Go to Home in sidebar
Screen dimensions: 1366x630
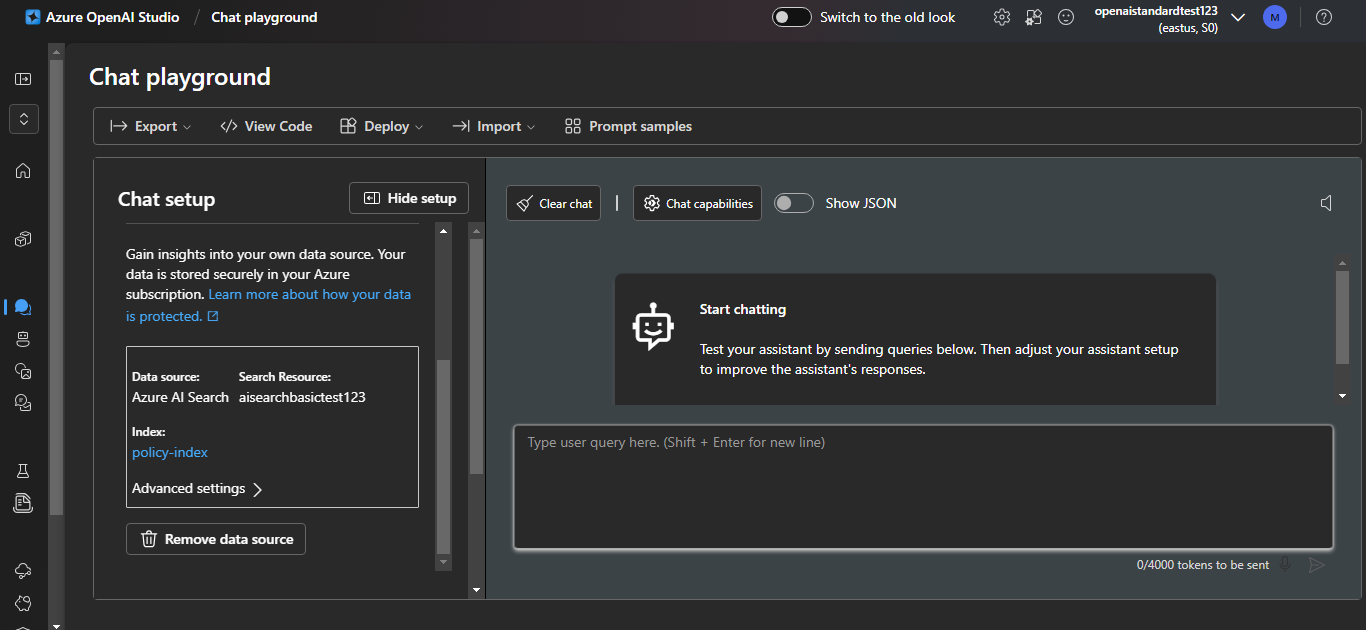point(23,171)
